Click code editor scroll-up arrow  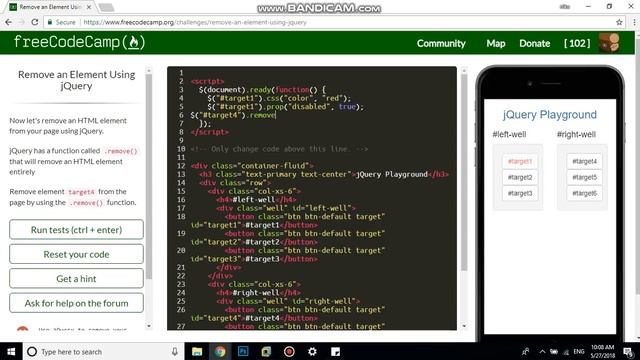(x=464, y=71)
